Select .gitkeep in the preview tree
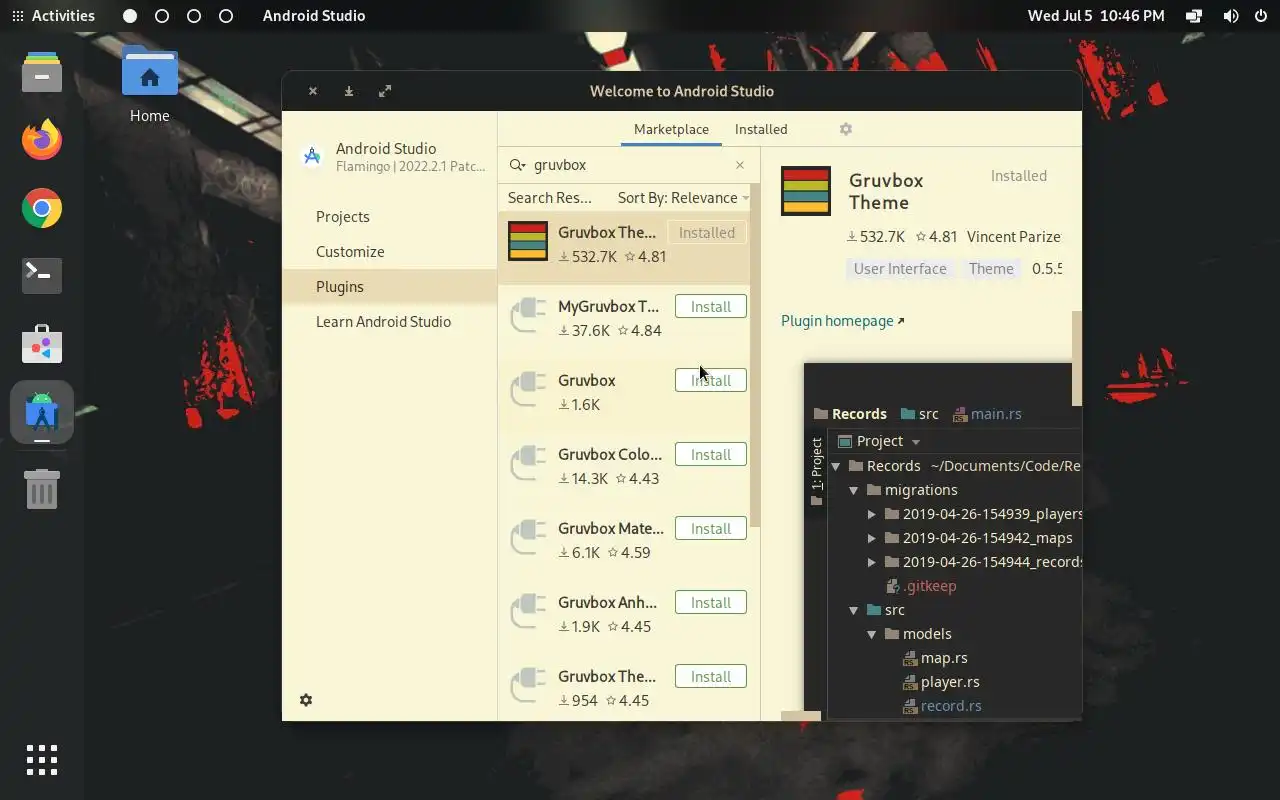Image resolution: width=1280 pixels, height=800 pixels. [929, 586]
